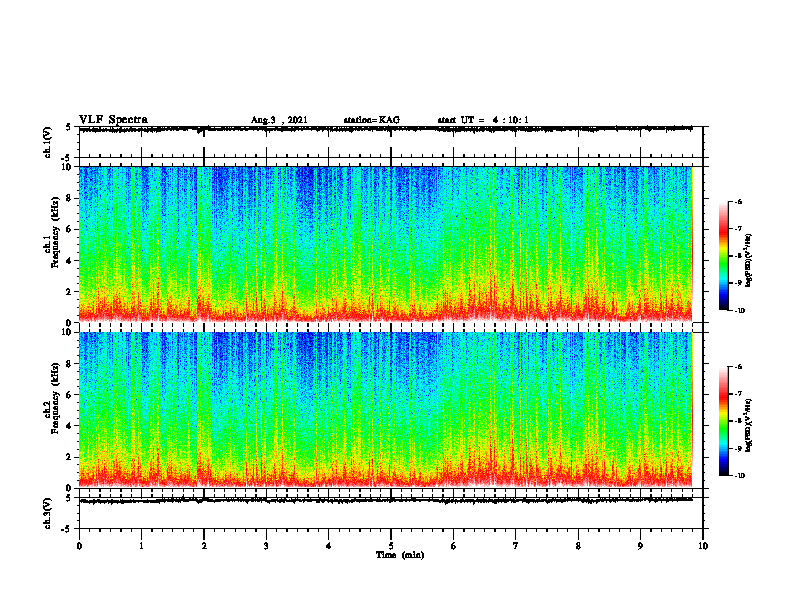Click the "6" kHz tick on ch.1 axis
Image resolution: width=792 pixels, height=612 pixels.
(69, 229)
